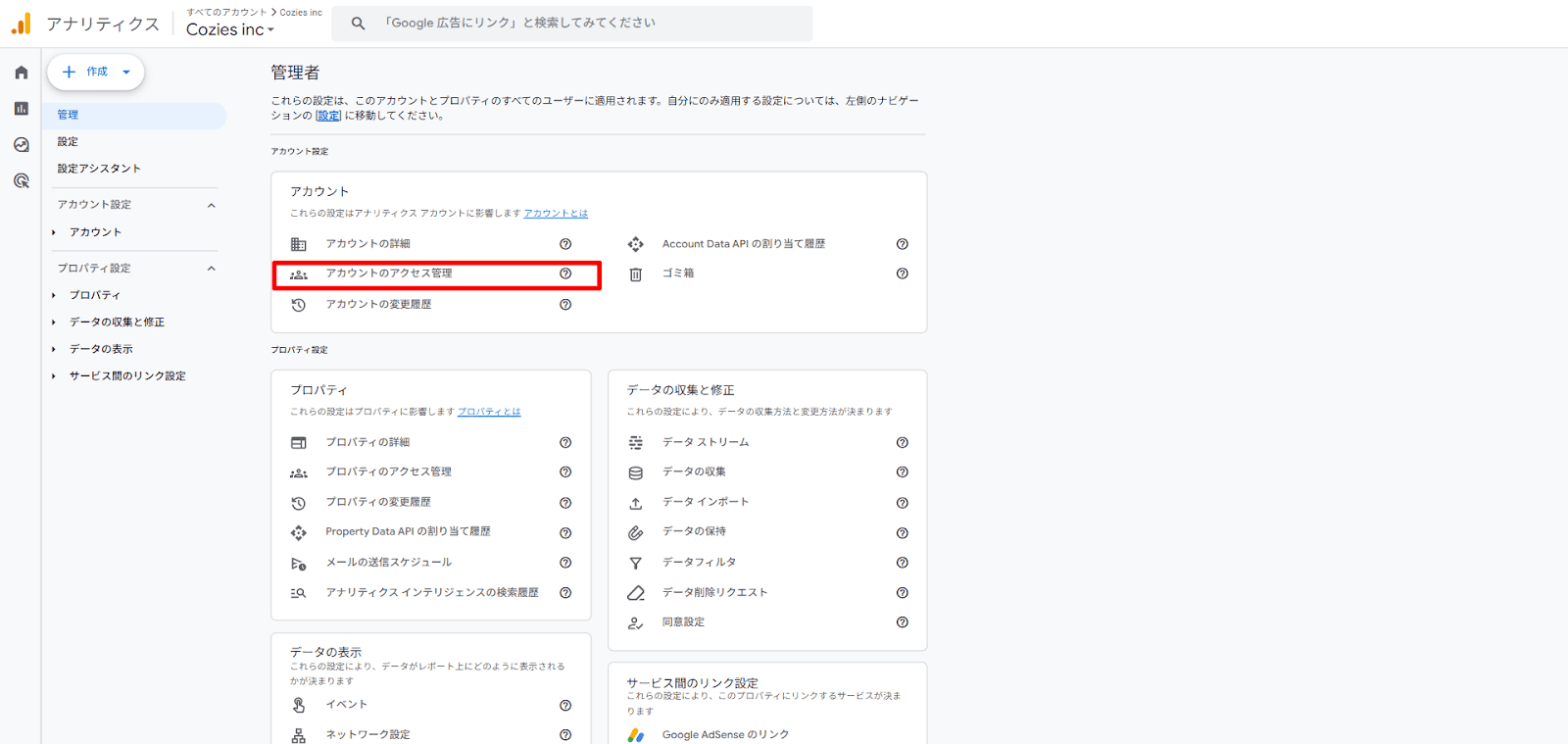Click help icon for データフィルタ

click(903, 563)
